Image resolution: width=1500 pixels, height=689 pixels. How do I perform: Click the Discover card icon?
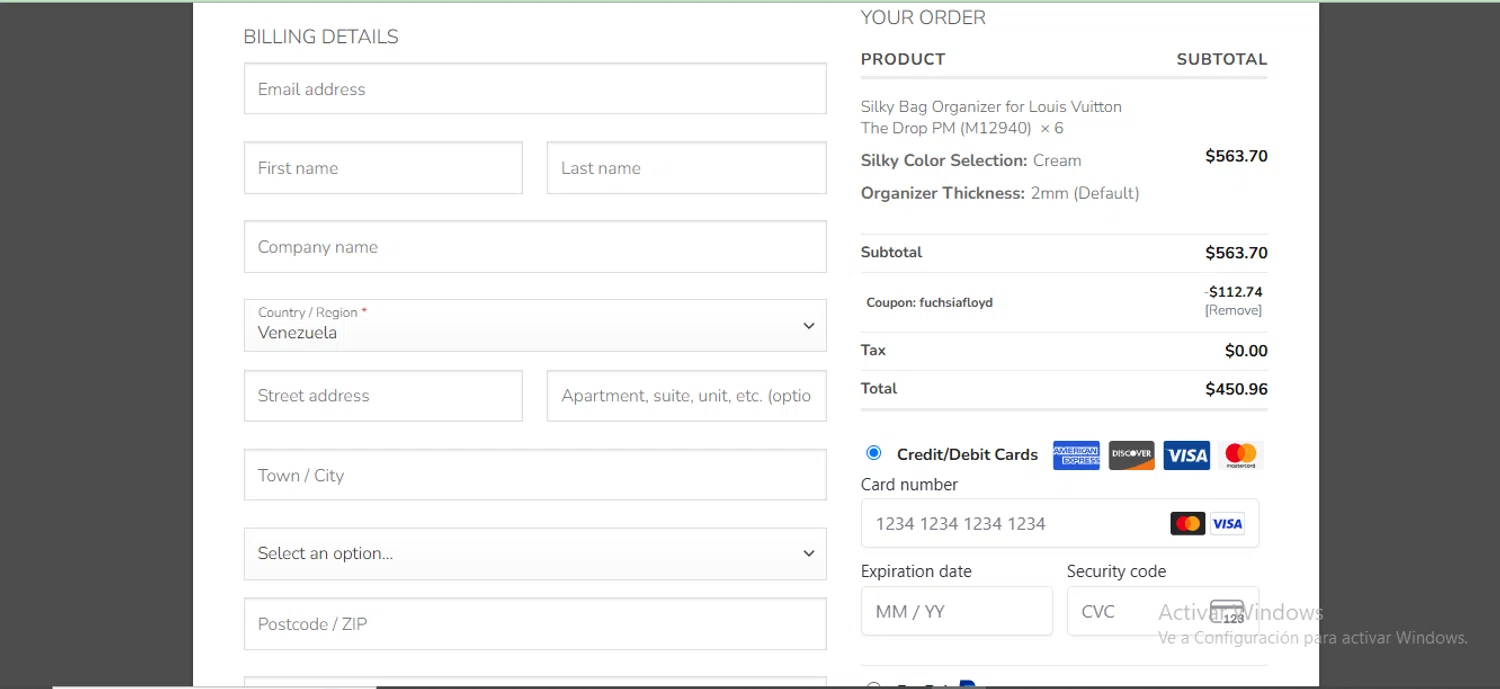point(1131,455)
